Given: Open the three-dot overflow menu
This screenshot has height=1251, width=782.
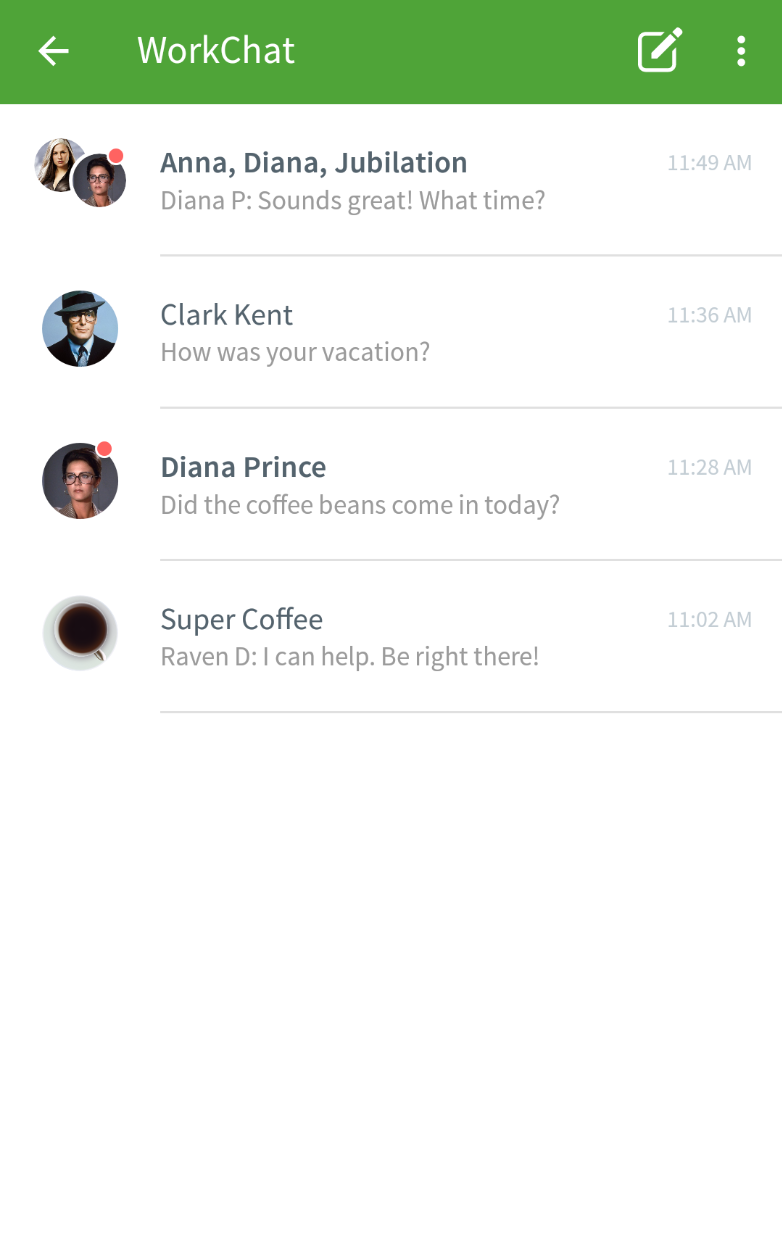Looking at the screenshot, I should pos(740,50).
